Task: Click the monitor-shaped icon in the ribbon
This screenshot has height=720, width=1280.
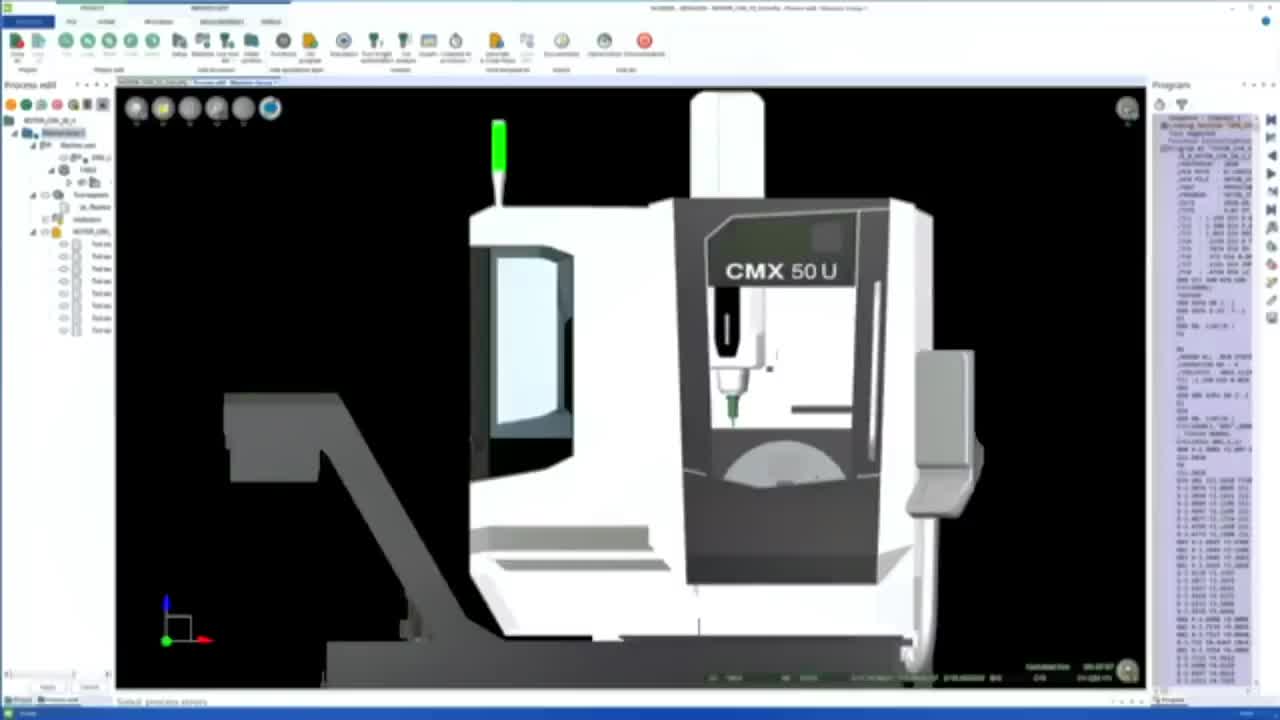Action: point(429,41)
